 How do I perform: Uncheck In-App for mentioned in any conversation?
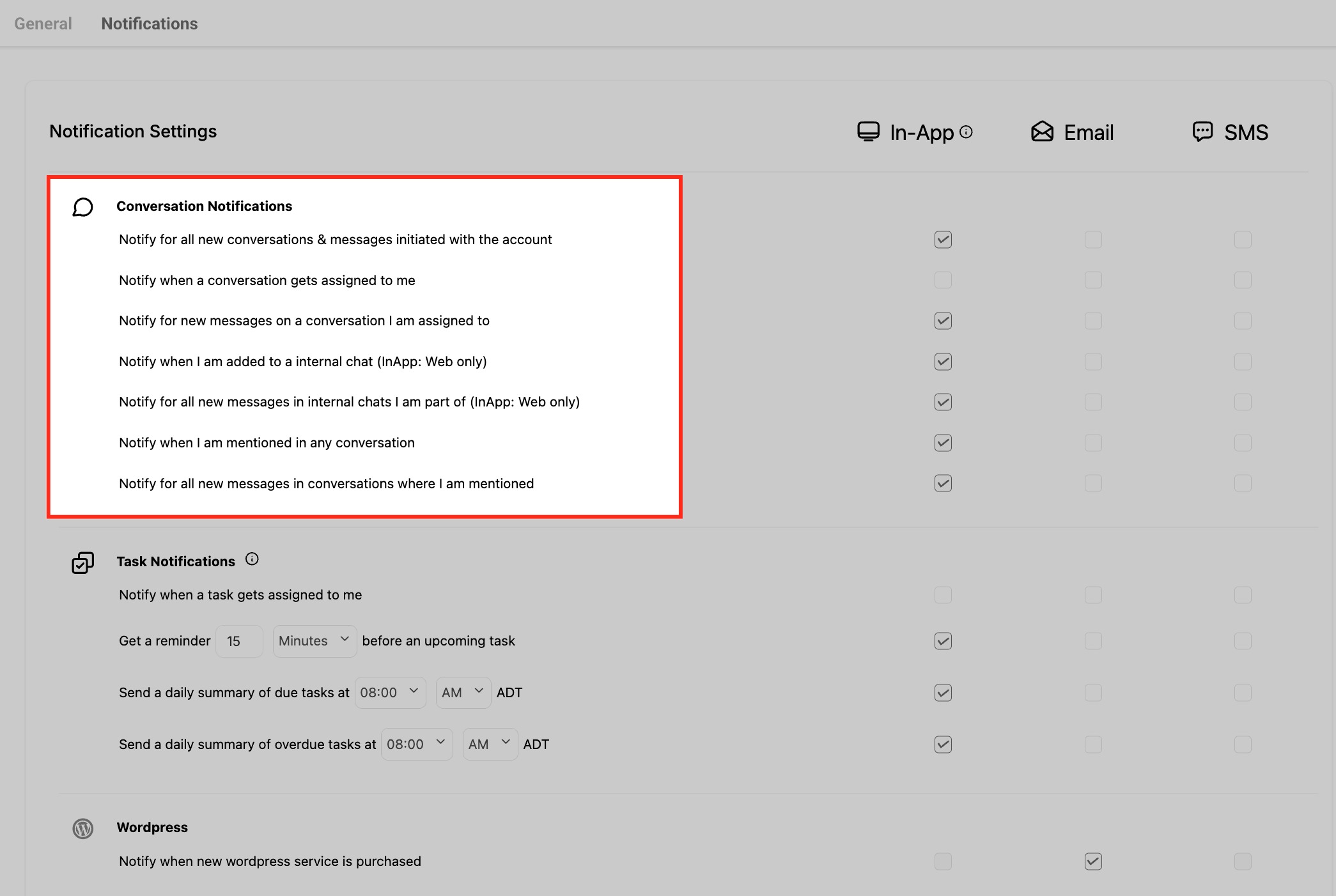[x=943, y=443]
